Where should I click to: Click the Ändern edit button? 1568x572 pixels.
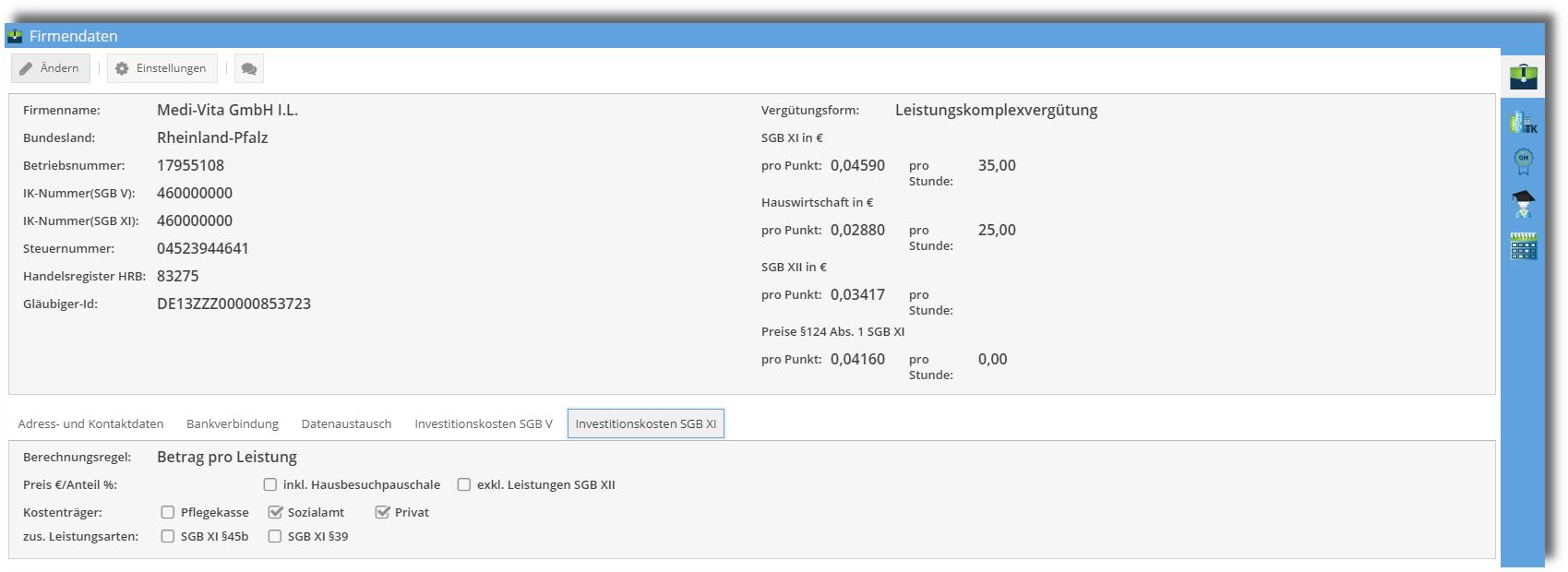point(51,68)
